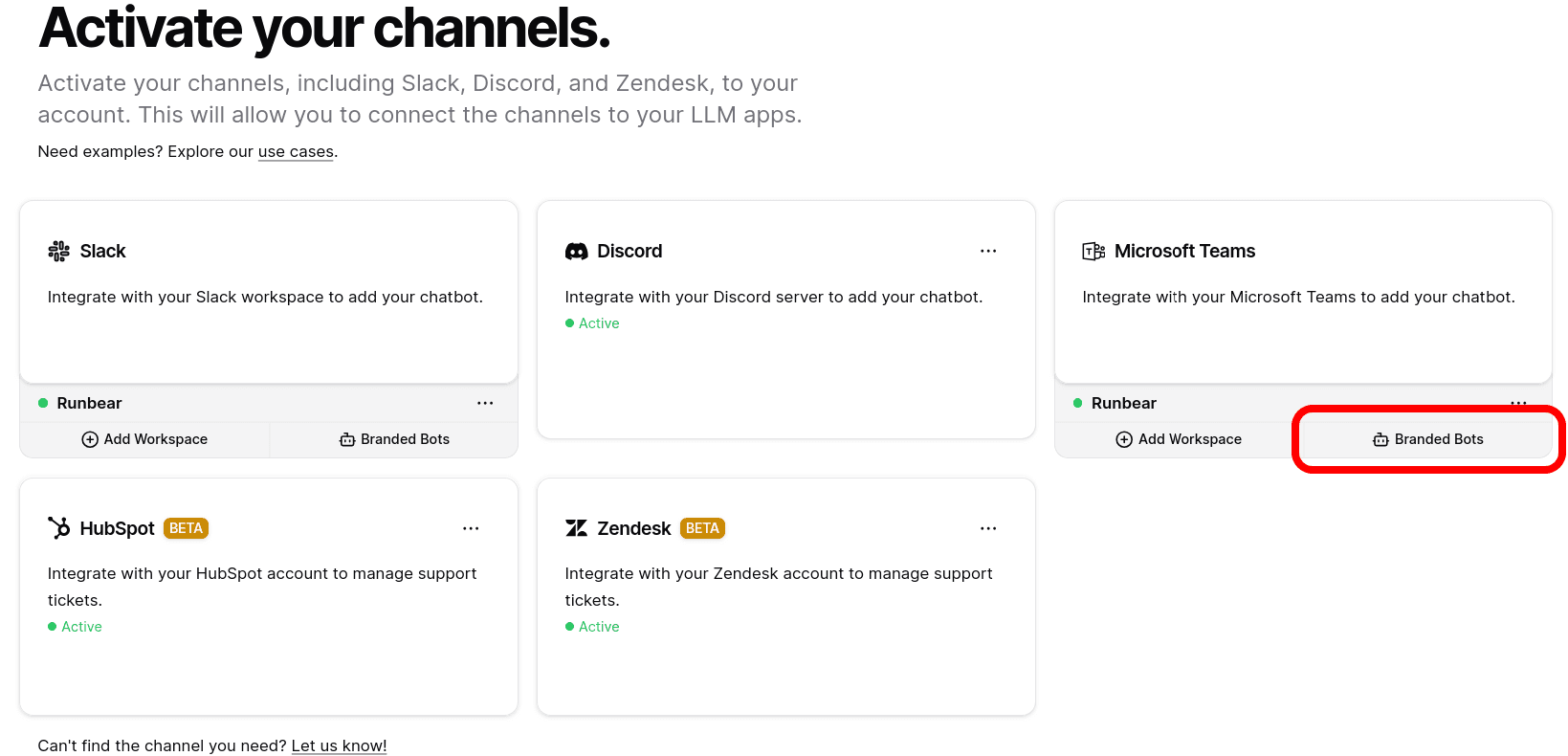Viewport: 1568px width, 756px height.
Task: Open Branded Bots under Microsoft Teams card
Action: pyautogui.click(x=1428, y=439)
